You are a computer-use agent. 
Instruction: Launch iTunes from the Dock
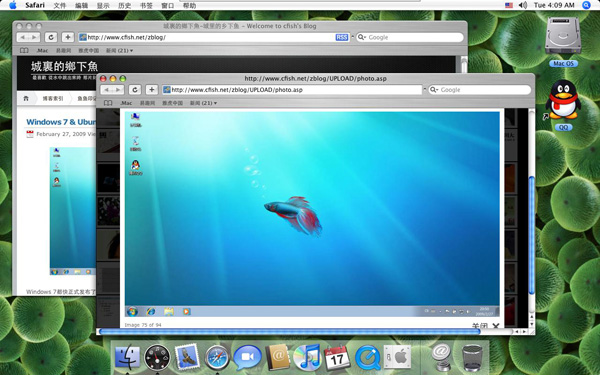click(x=307, y=357)
